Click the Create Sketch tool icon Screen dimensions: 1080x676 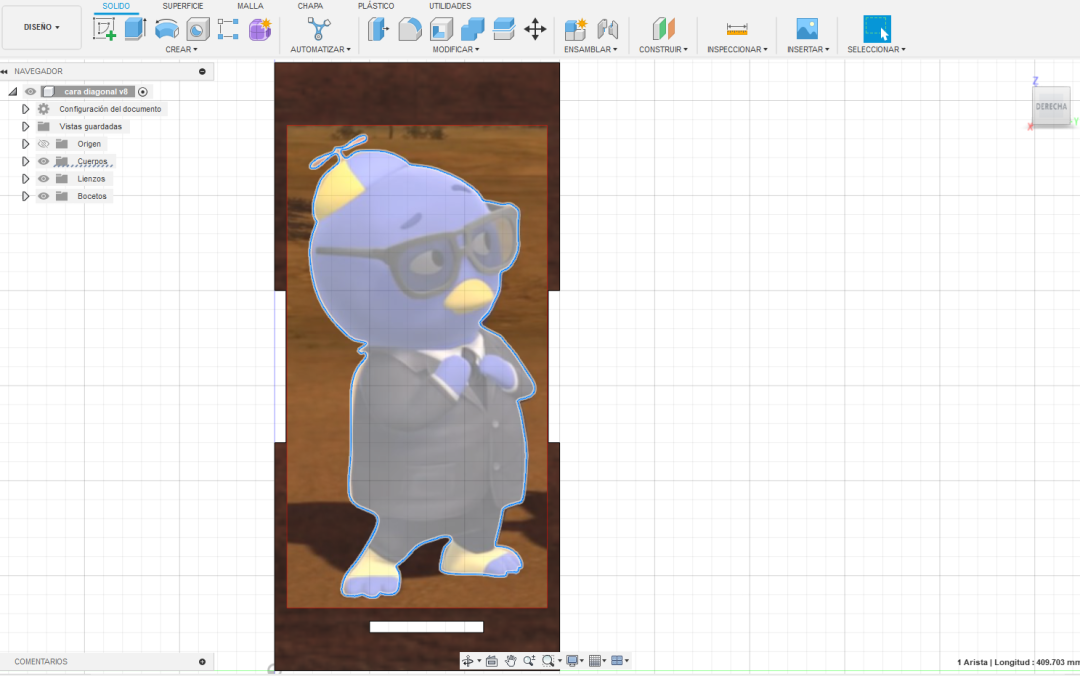click(x=104, y=29)
